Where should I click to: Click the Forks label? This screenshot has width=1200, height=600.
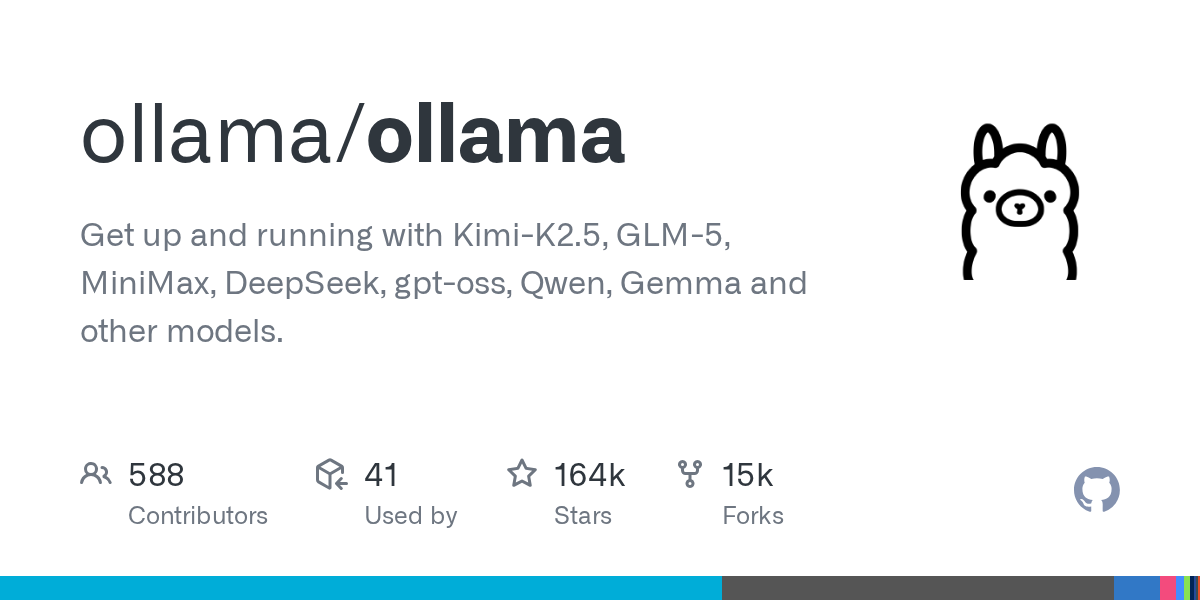(752, 516)
